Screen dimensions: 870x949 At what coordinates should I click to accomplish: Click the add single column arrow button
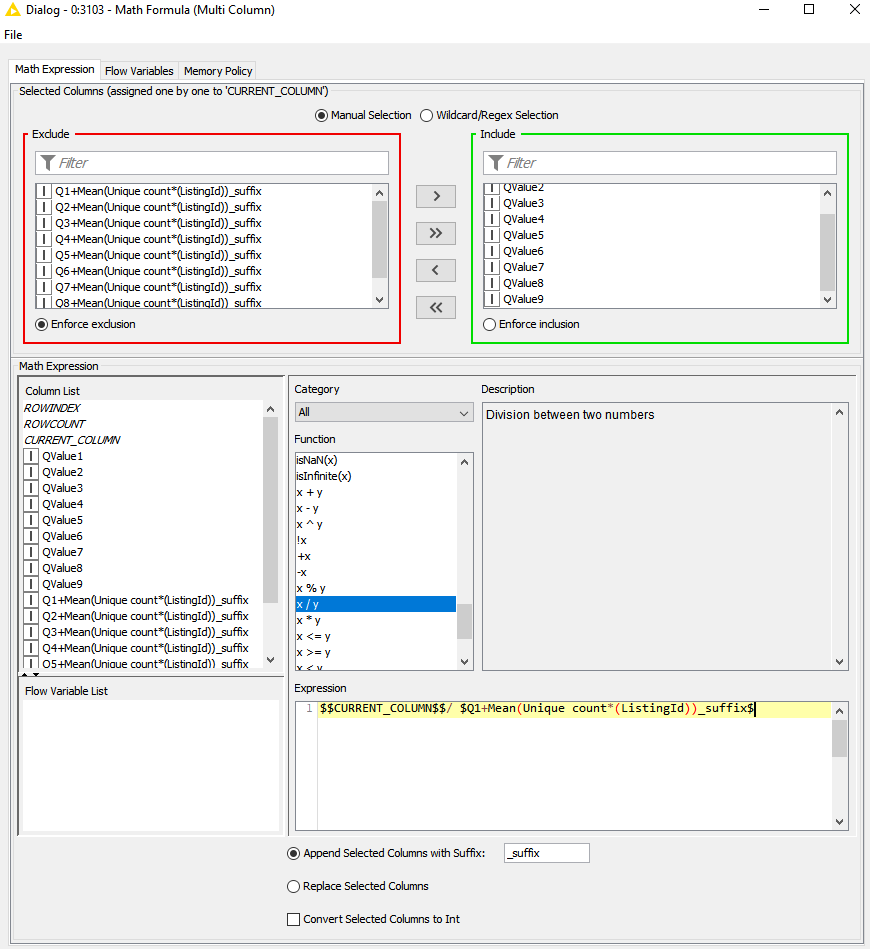point(435,196)
